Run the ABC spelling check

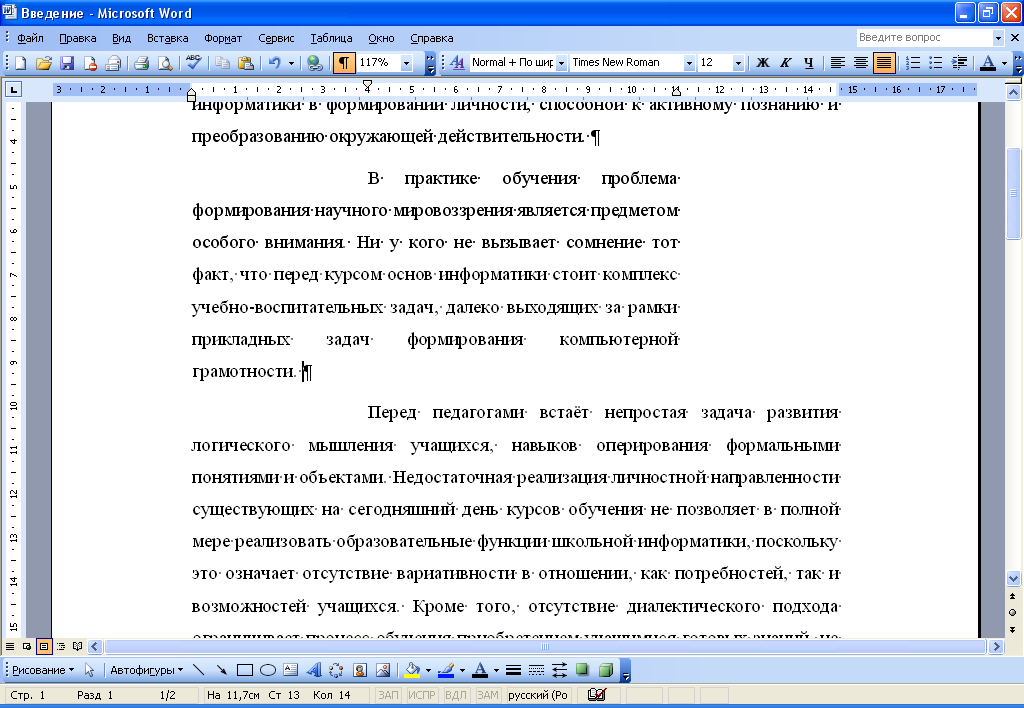click(x=193, y=63)
